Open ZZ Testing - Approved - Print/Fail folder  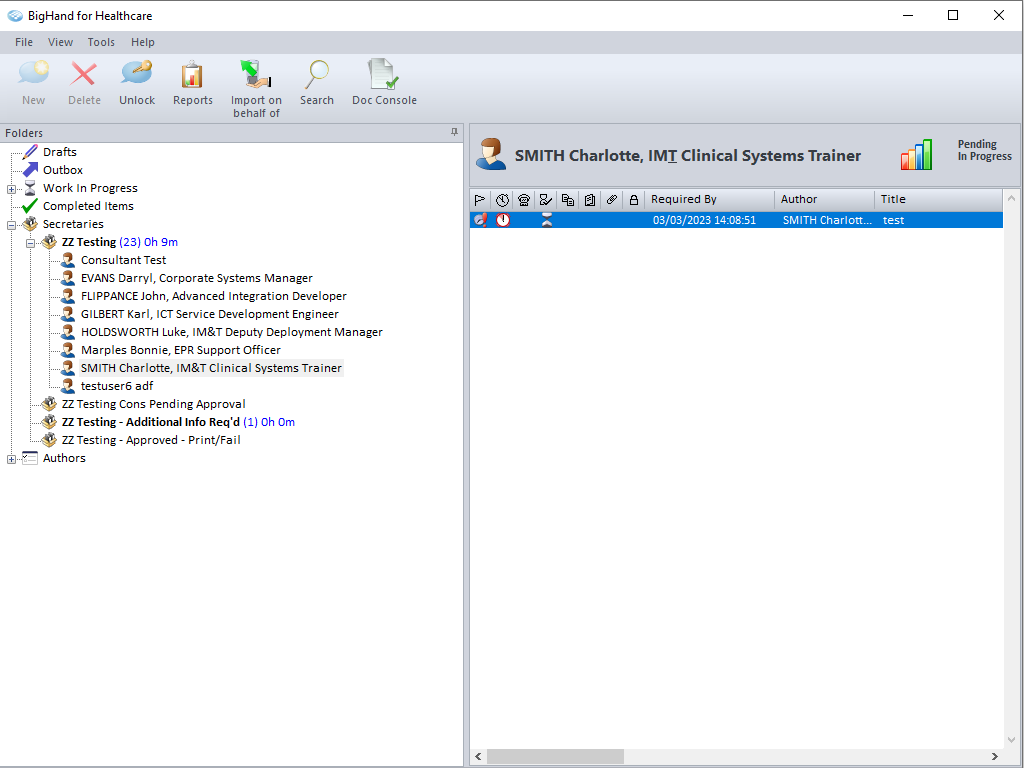[x=151, y=440]
